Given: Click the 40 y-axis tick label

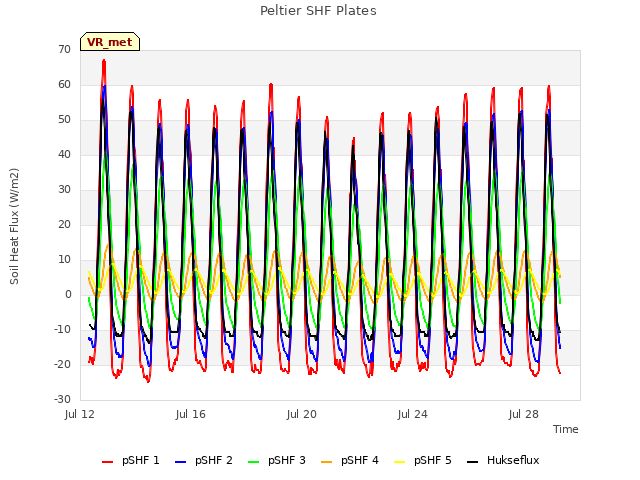Looking at the screenshot, I should coord(64,154).
